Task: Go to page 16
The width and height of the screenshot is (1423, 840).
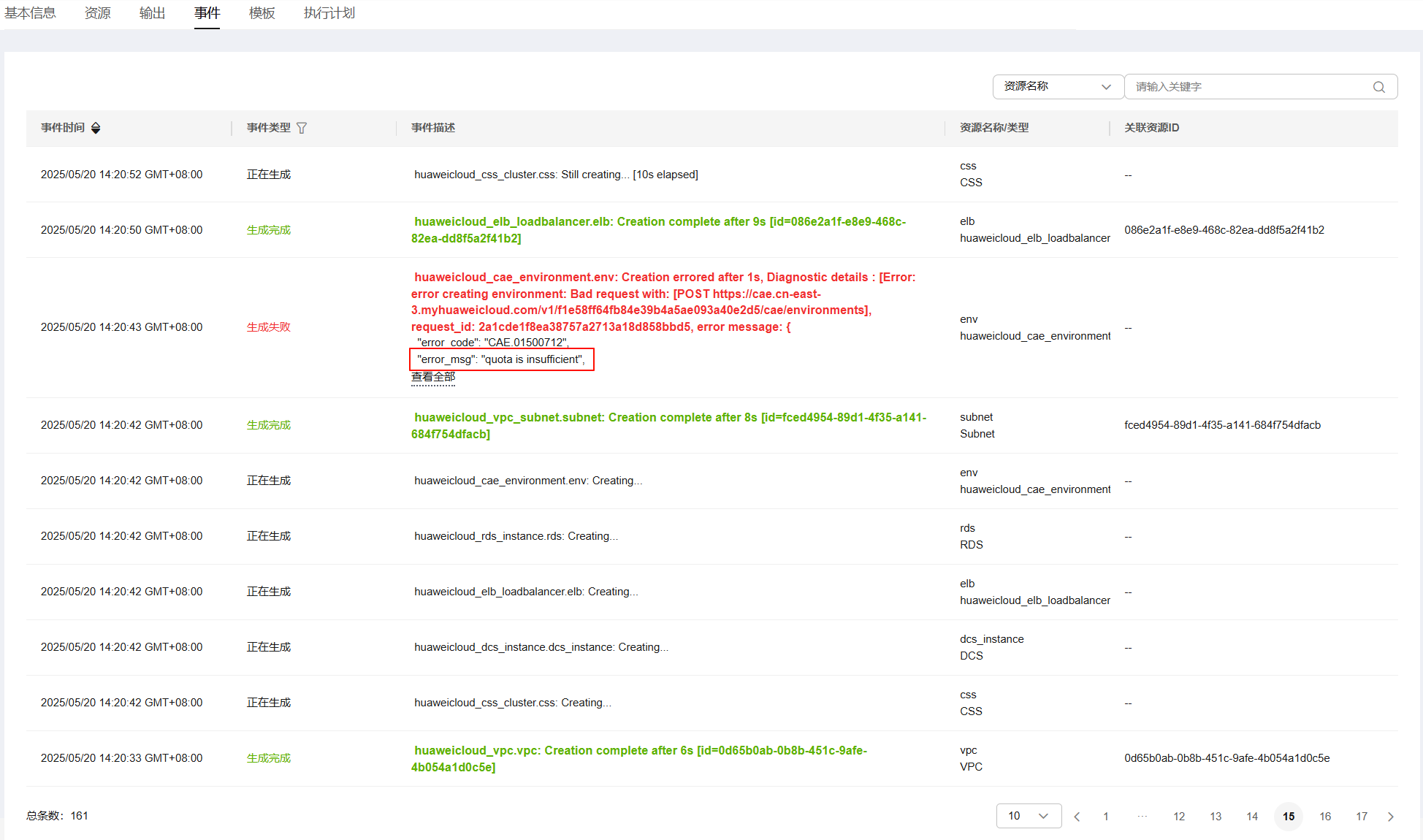Action: tap(1325, 817)
